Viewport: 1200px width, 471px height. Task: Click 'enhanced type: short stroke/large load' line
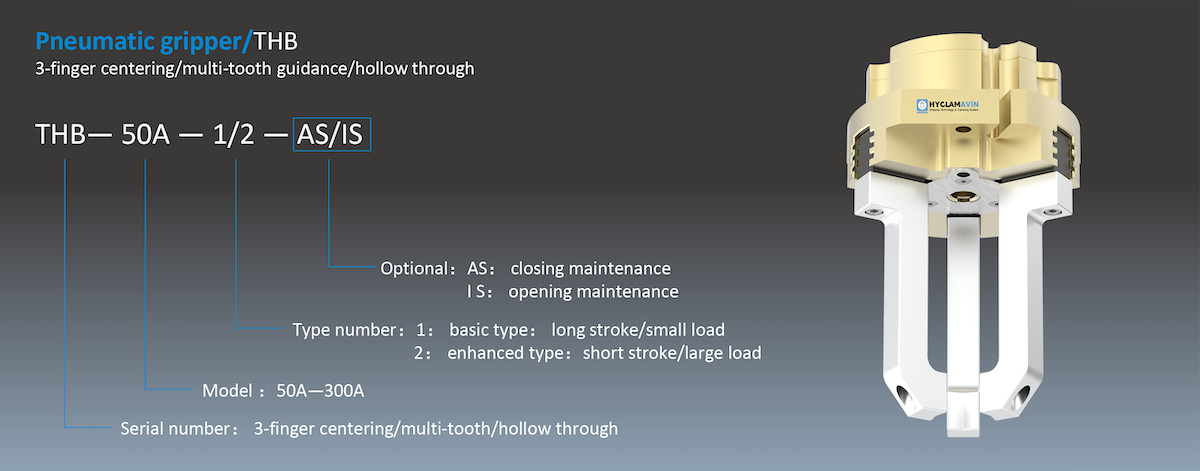pyautogui.click(x=604, y=352)
